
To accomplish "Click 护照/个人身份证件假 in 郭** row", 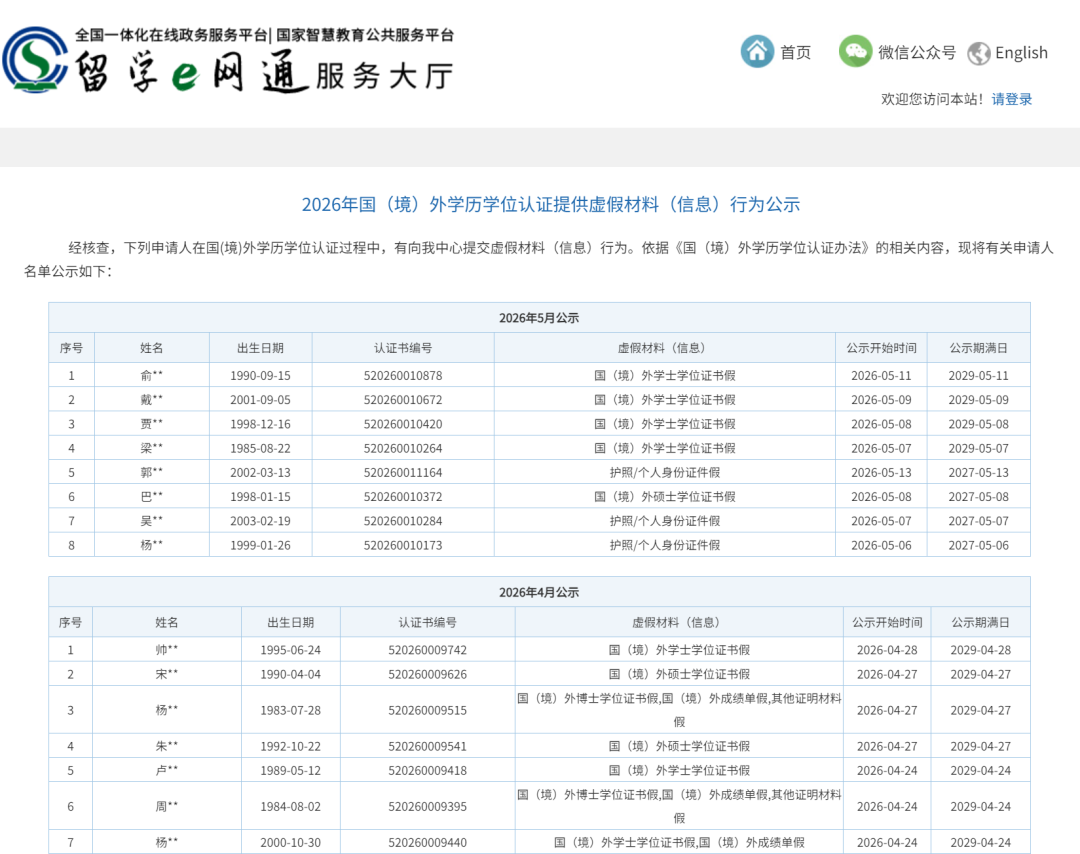I will pos(665,472).
